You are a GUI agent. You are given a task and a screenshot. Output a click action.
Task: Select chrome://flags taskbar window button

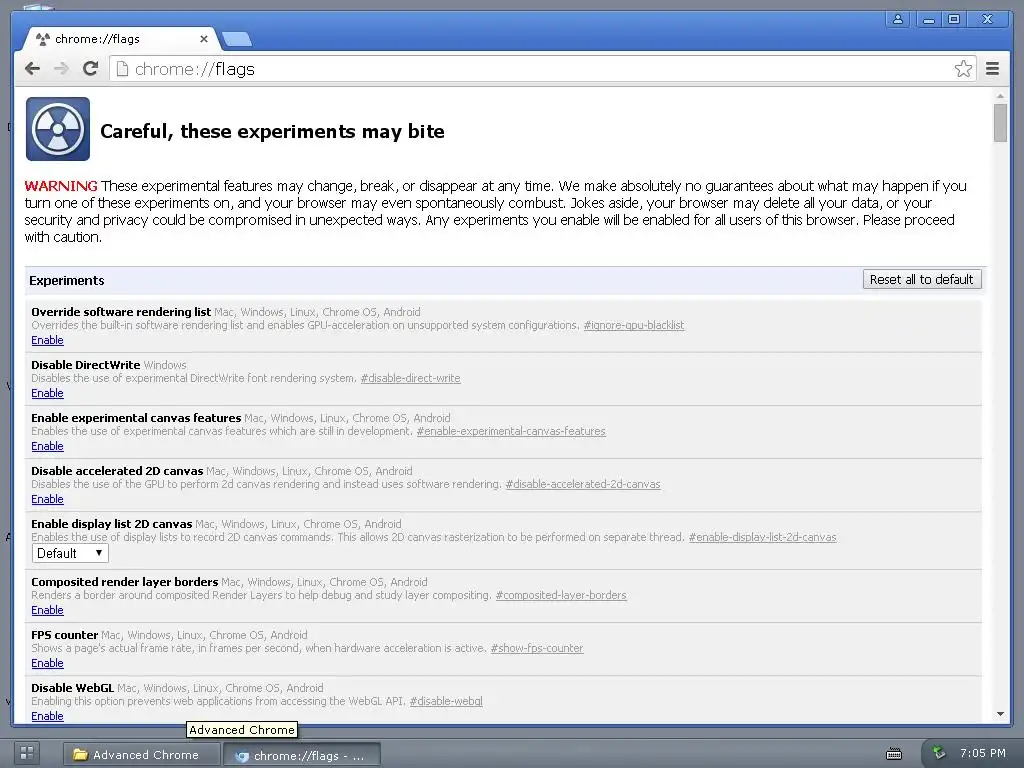(x=302, y=756)
